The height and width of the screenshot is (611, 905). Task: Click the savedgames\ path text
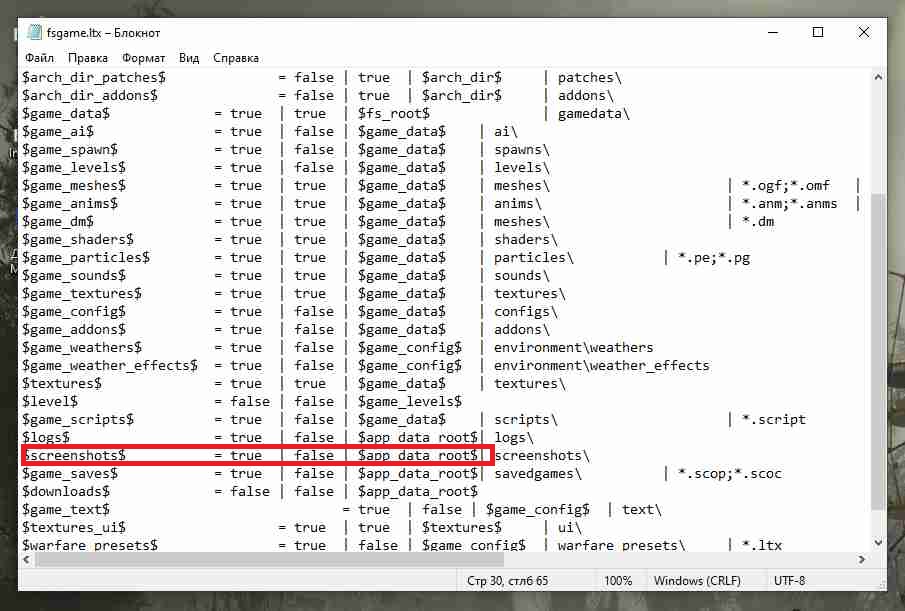(x=538, y=473)
